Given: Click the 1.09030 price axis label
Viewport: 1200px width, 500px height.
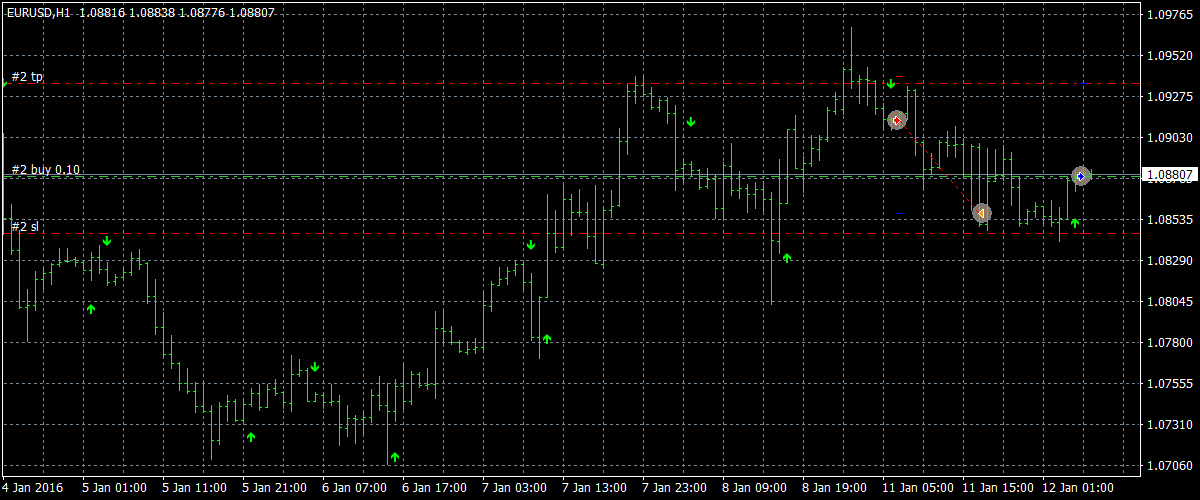Looking at the screenshot, I should (1171, 138).
